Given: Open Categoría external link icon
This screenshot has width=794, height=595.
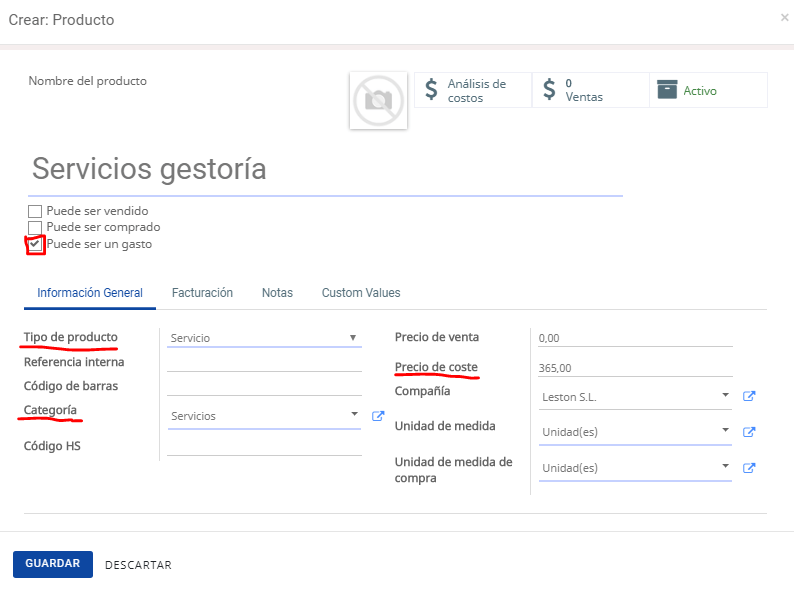Looking at the screenshot, I should coord(378,416).
